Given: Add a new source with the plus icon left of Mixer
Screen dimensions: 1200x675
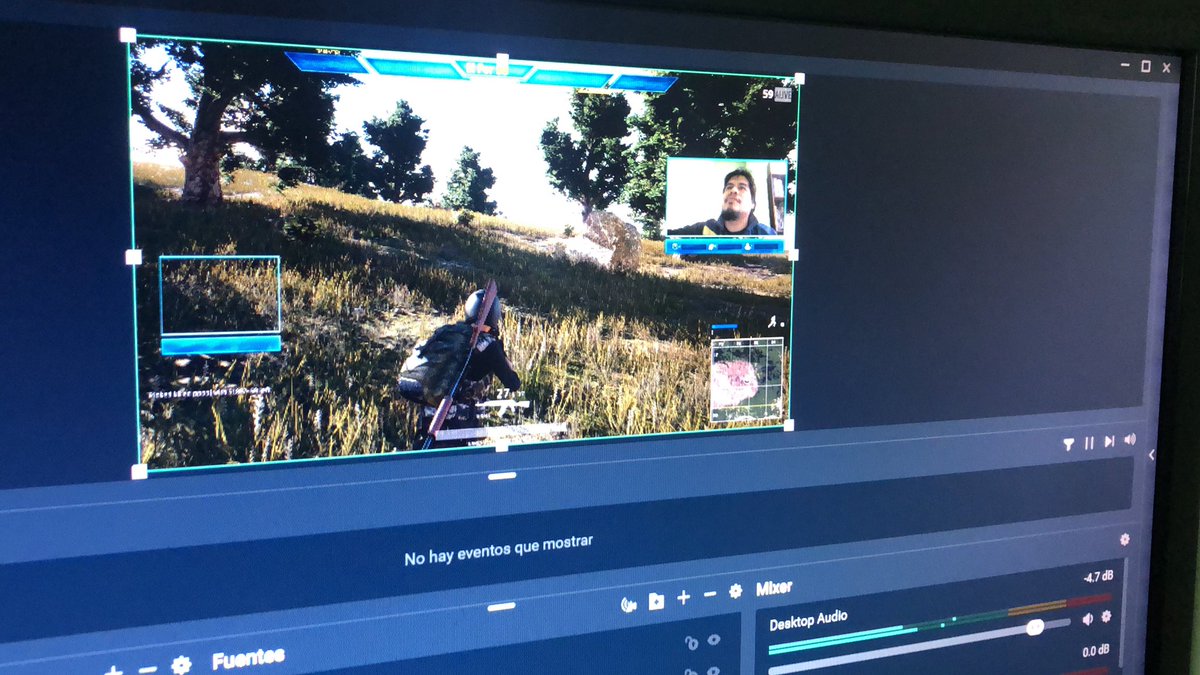Looking at the screenshot, I should pyautogui.click(x=684, y=598).
